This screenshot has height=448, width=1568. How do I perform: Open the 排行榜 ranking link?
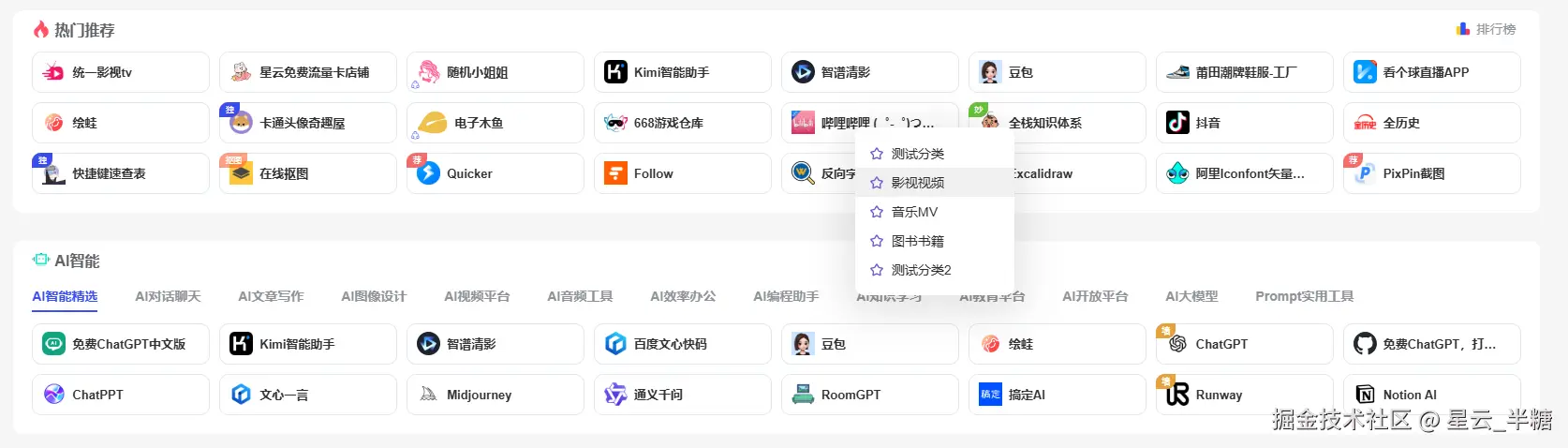click(x=1487, y=29)
